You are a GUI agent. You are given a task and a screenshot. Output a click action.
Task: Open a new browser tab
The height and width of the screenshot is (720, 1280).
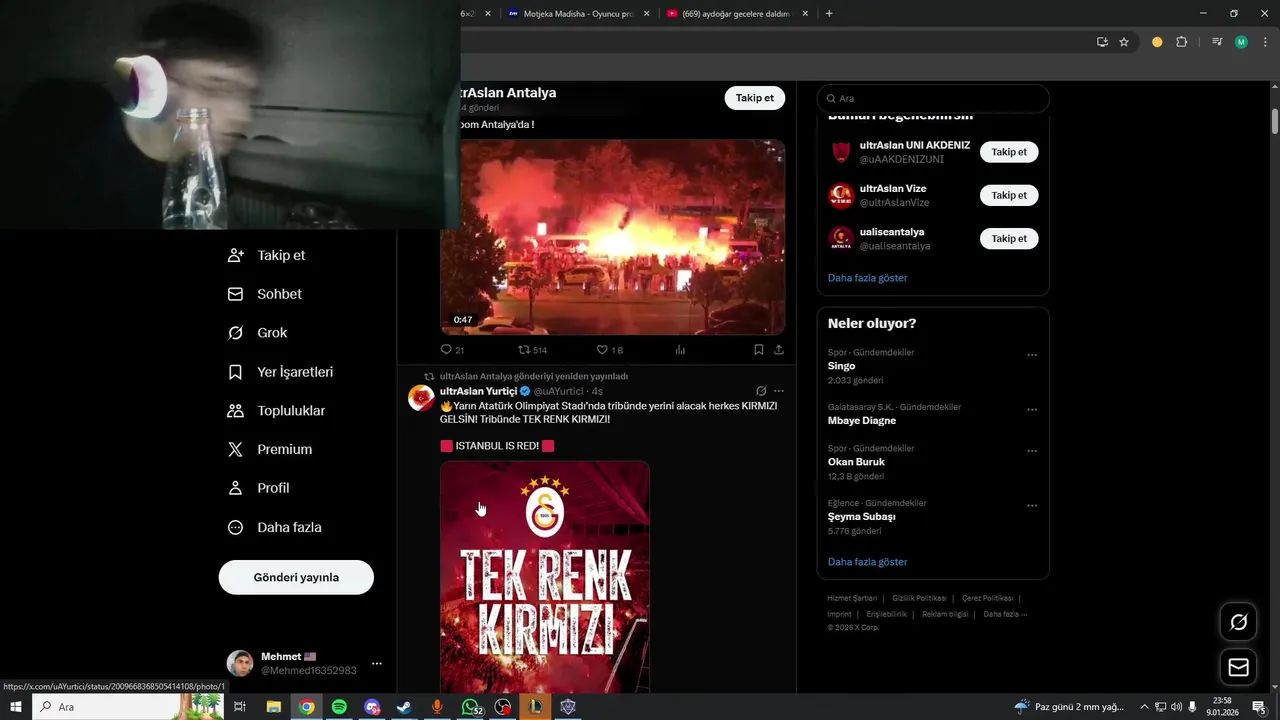pos(829,14)
